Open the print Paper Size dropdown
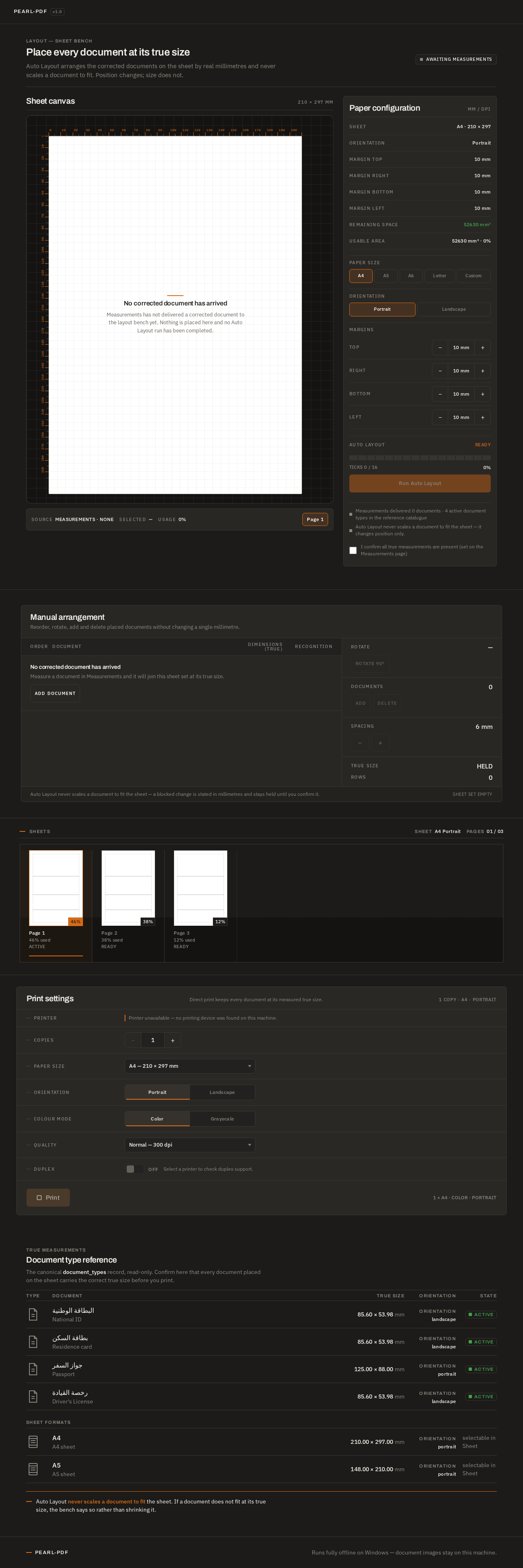 [190, 1066]
